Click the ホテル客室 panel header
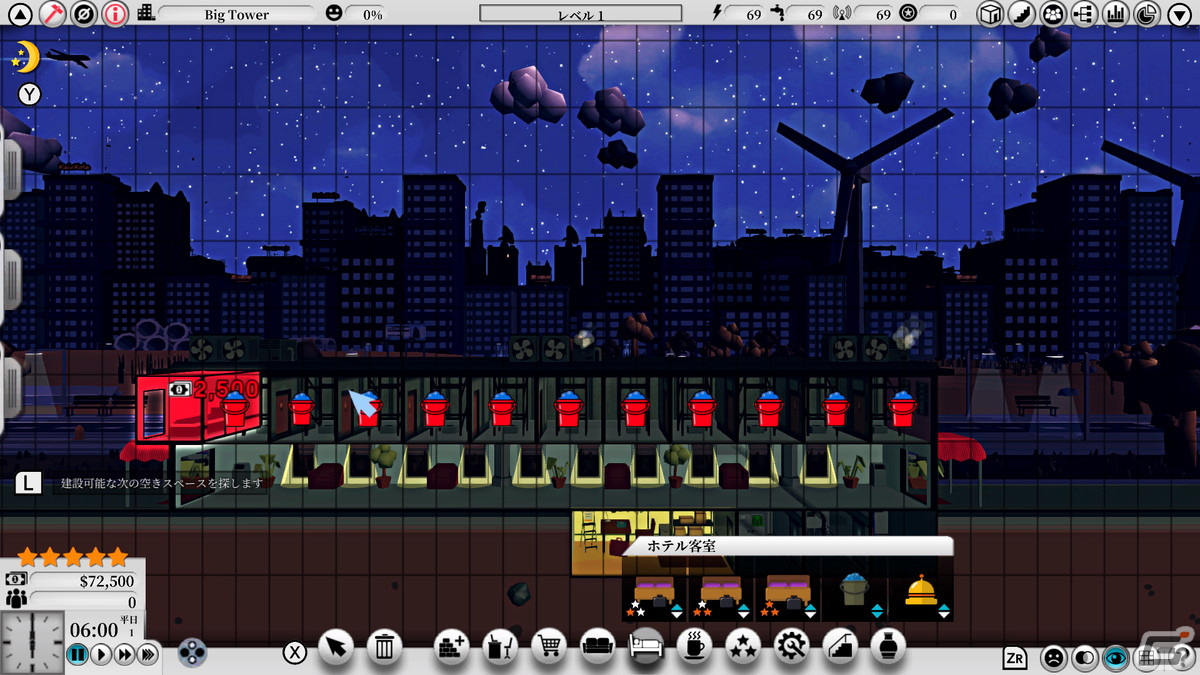 point(787,546)
